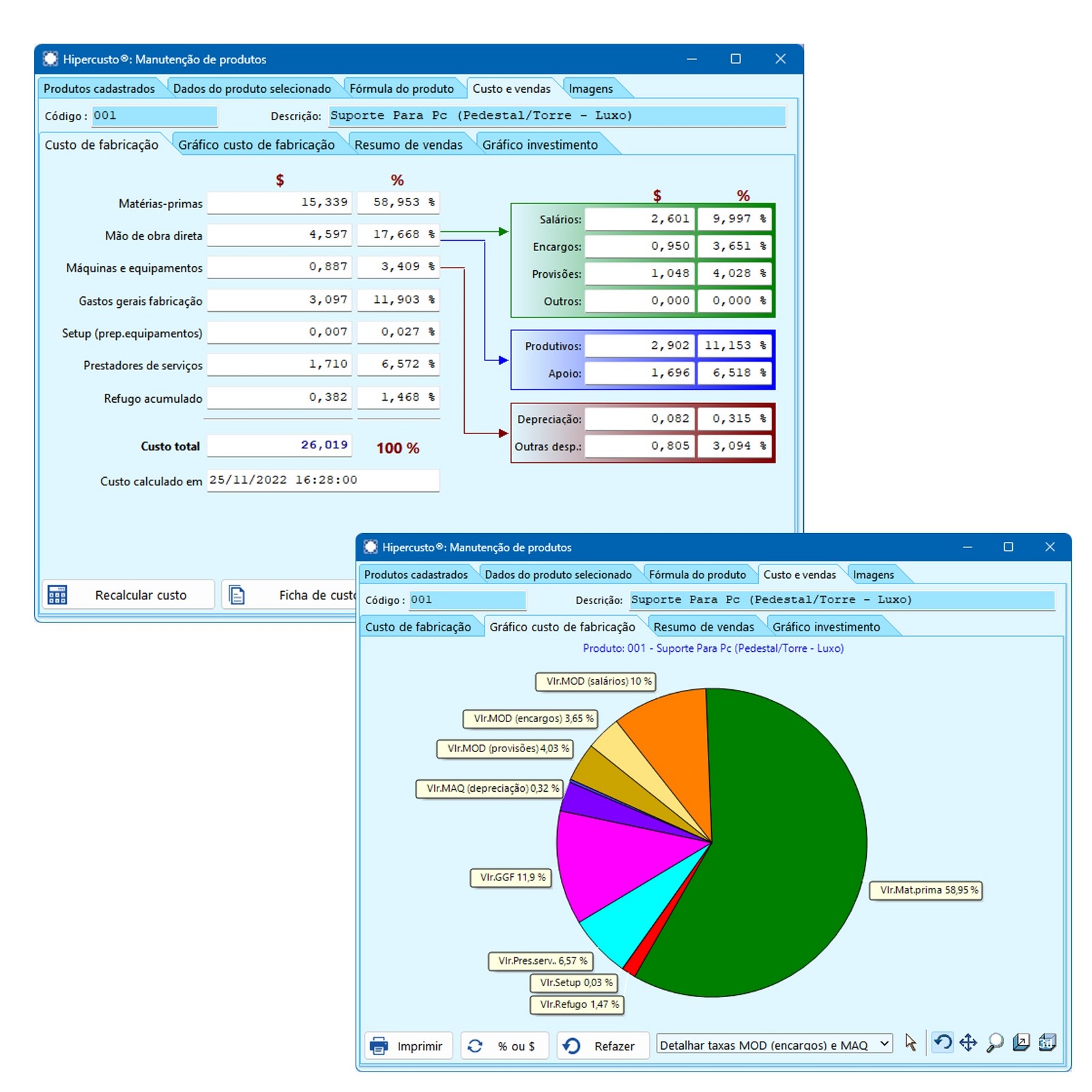The width and height of the screenshot is (1092, 1092).
Task: Open Gráfico investimento sub-tab in front window
Action: tap(826, 627)
